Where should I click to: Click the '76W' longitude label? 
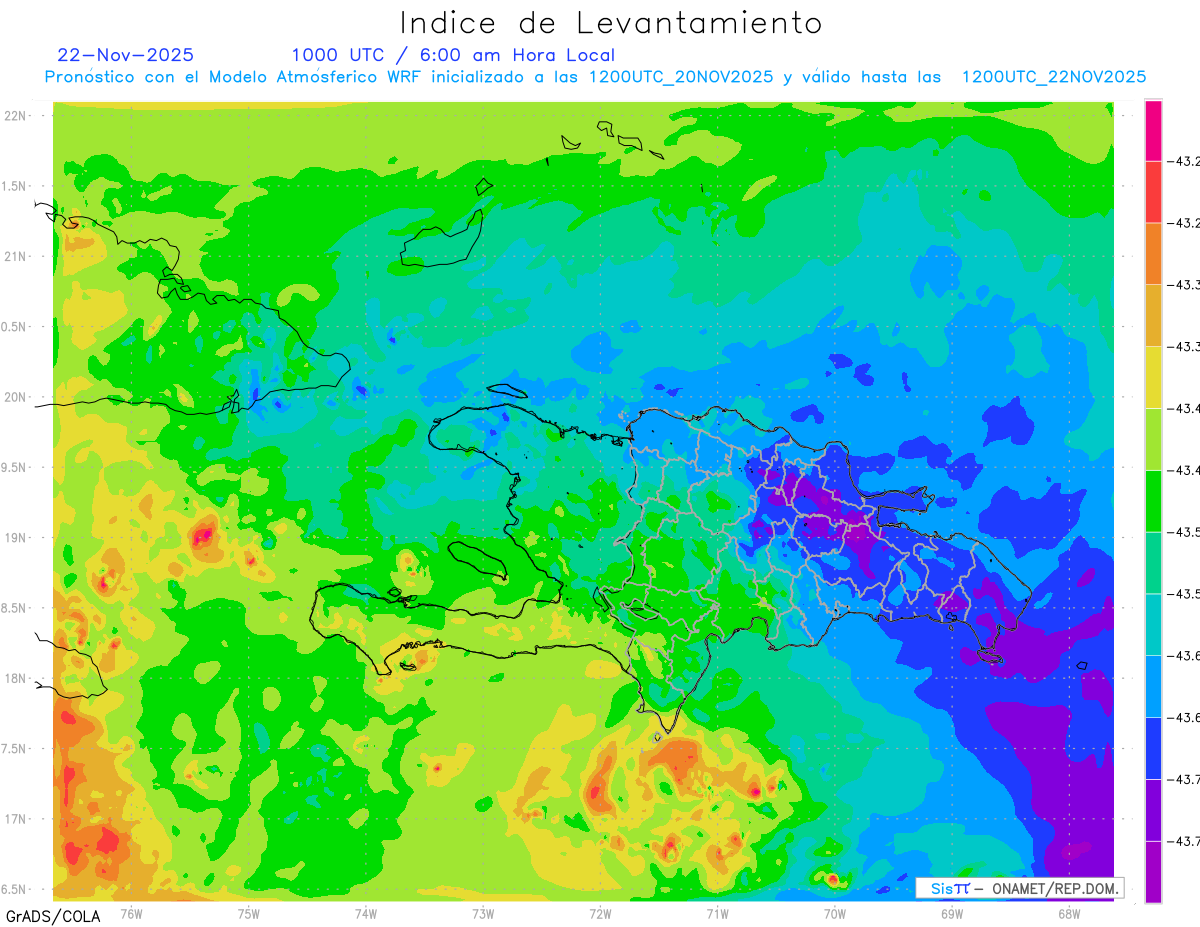(131, 913)
